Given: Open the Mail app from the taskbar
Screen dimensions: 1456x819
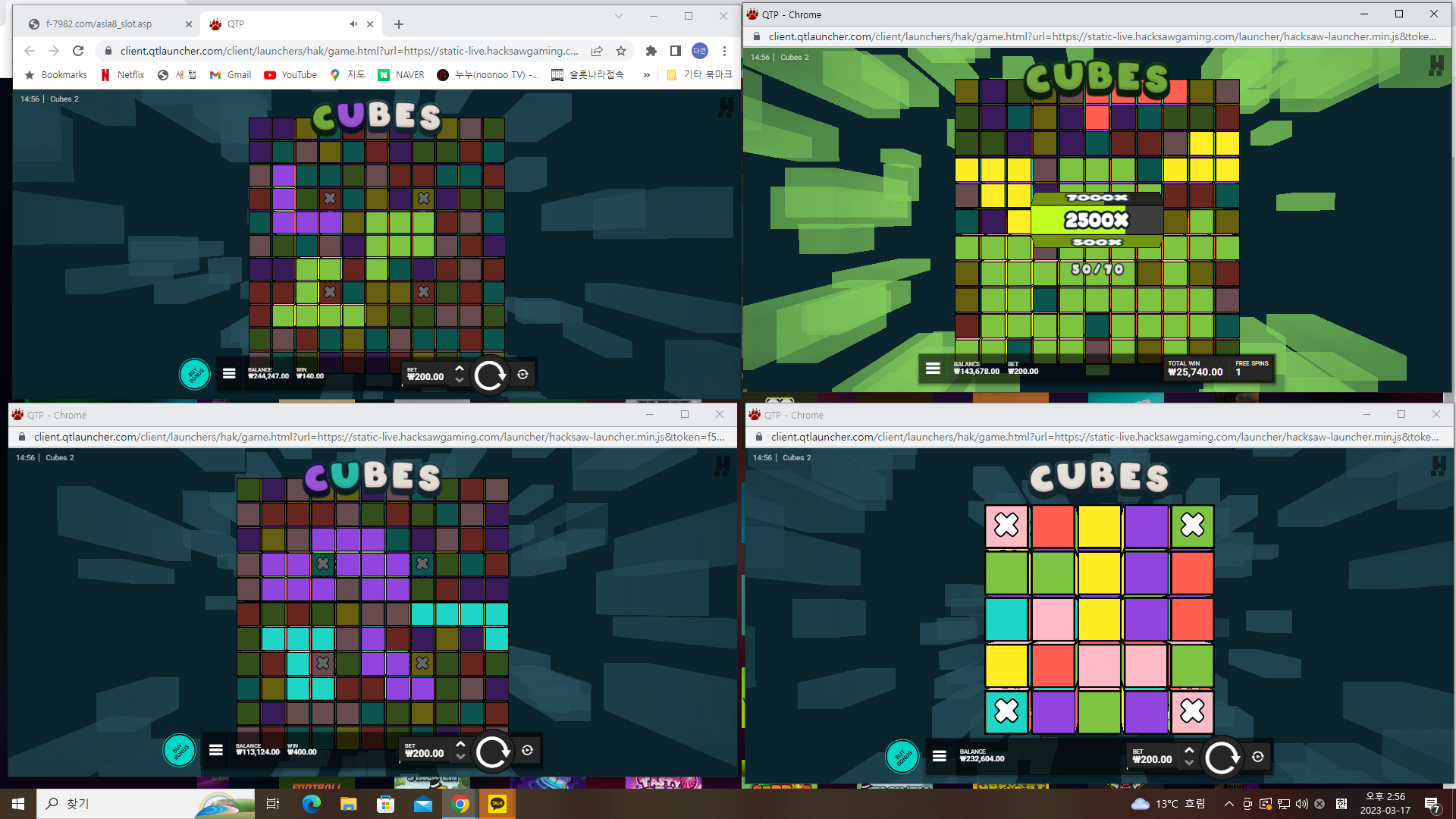Looking at the screenshot, I should [422, 804].
